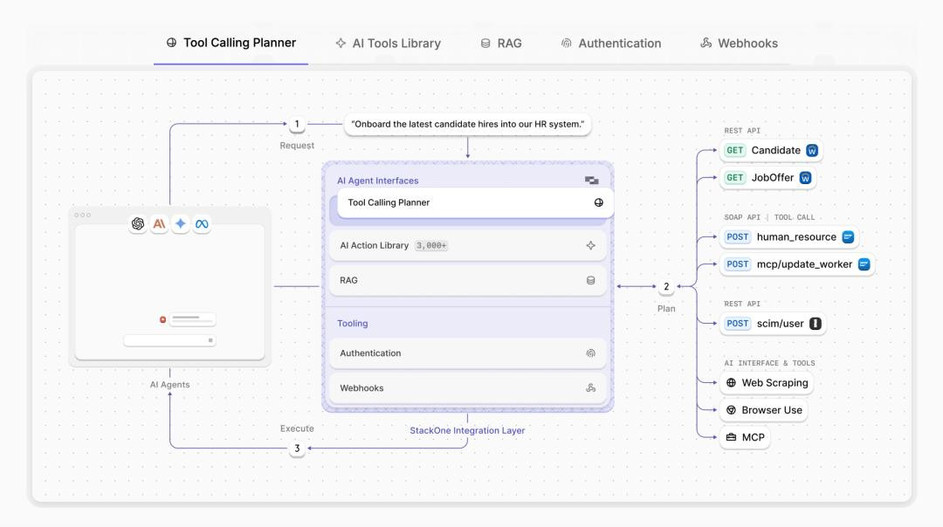The image size is (943, 527).
Task: Click the StackOne Integration Layer label
Action: [467, 430]
